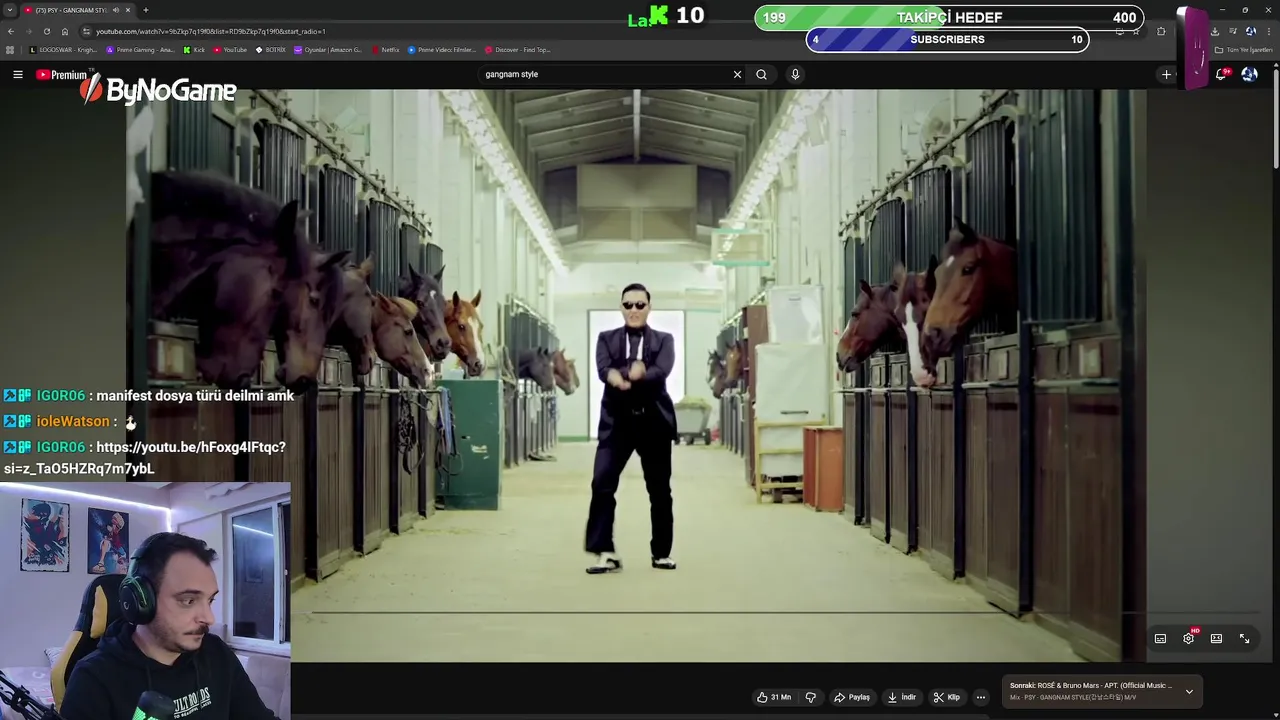Open a new browser tab
Image resolution: width=1280 pixels, height=720 pixels.
[x=145, y=10]
